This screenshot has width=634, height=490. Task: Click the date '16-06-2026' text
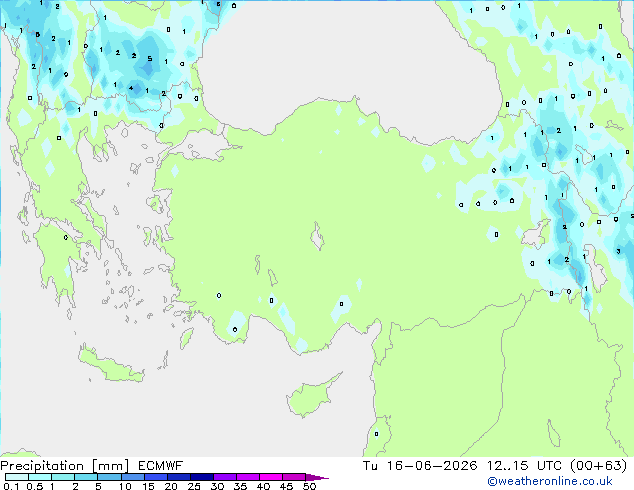[432, 466]
